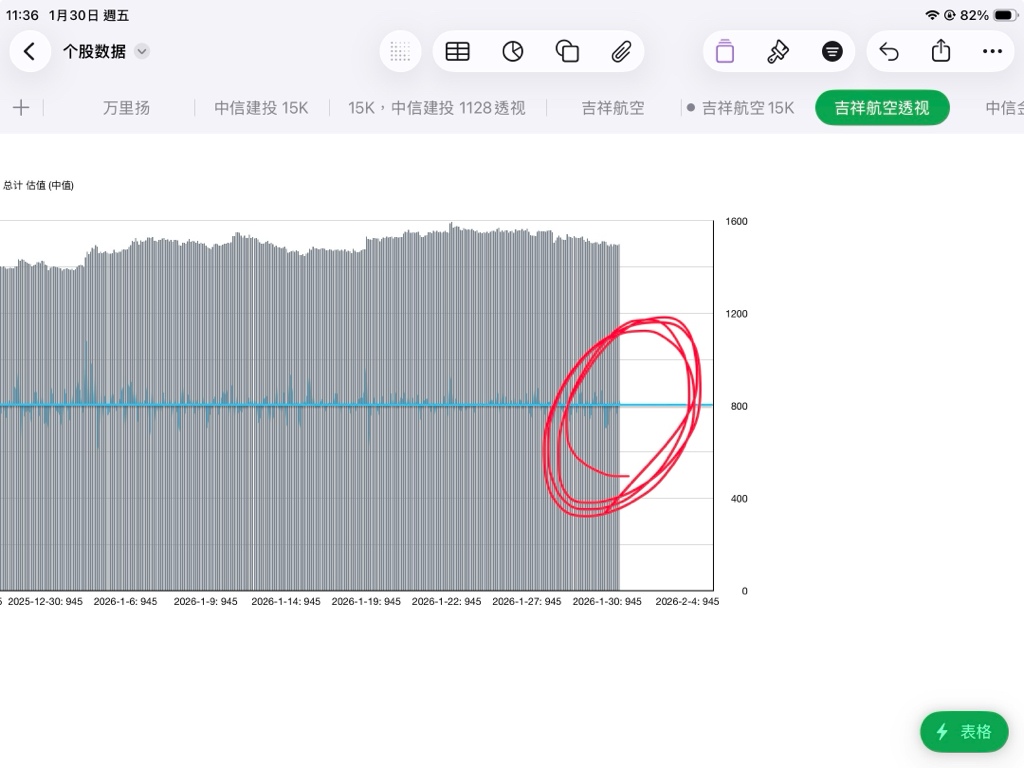
Task: Switch to the 中信建投 15K sheet tab
Action: 261,108
